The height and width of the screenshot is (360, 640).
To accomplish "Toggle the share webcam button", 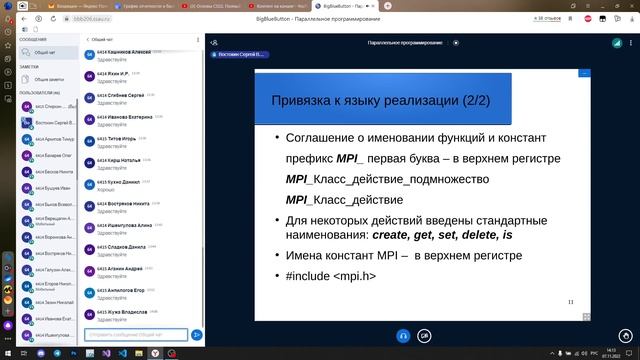I will [x=424, y=336].
